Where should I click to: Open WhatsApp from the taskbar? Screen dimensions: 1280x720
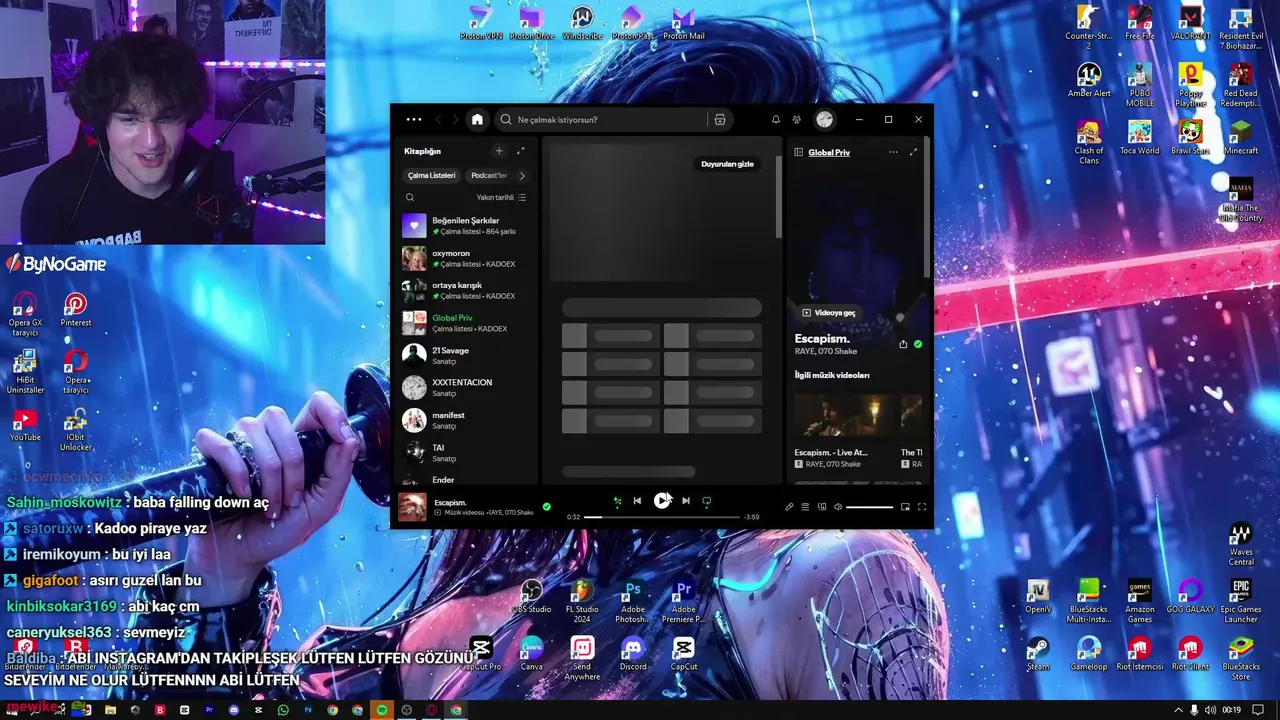(283, 710)
